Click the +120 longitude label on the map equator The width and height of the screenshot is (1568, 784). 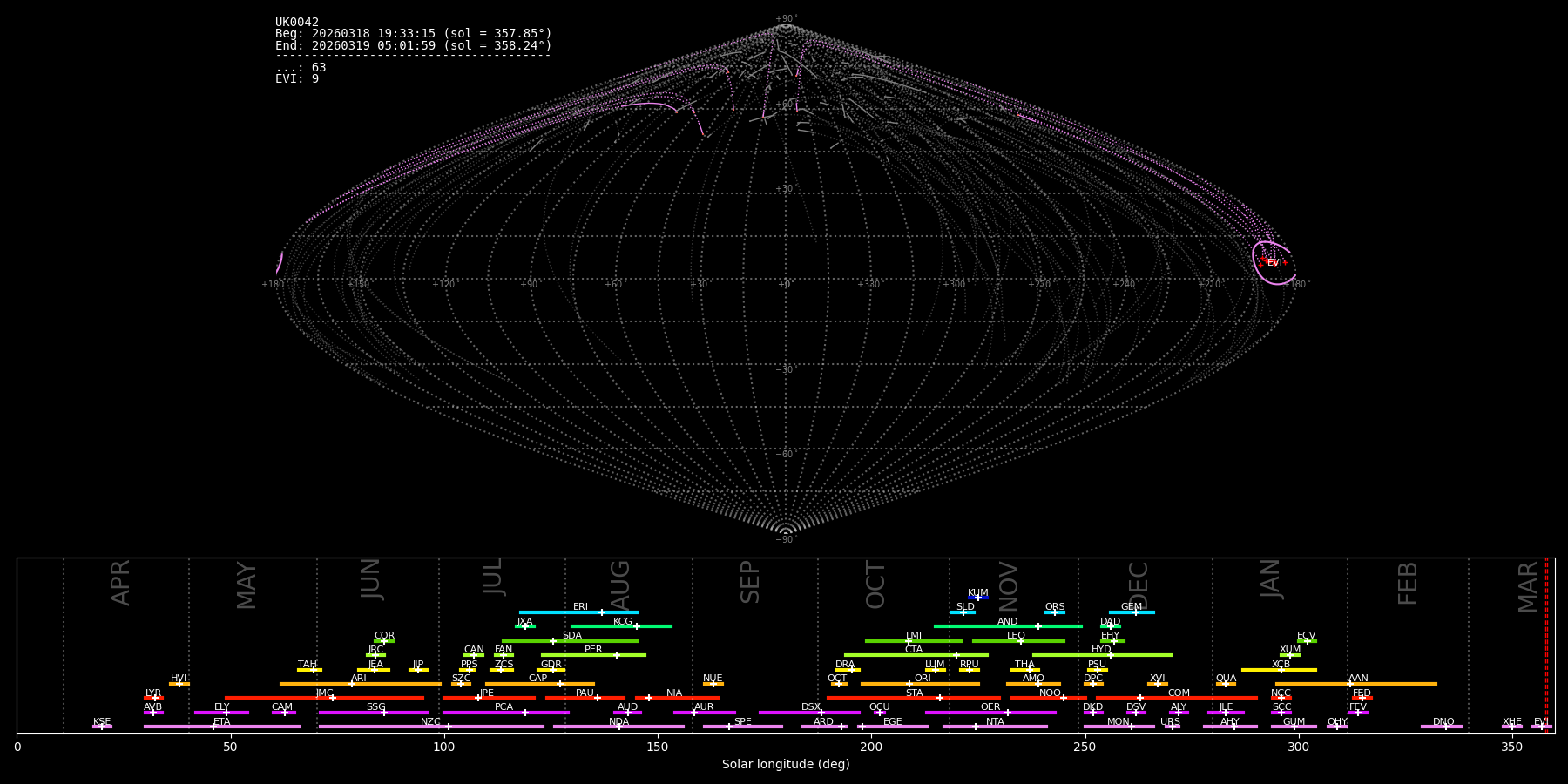tap(443, 285)
